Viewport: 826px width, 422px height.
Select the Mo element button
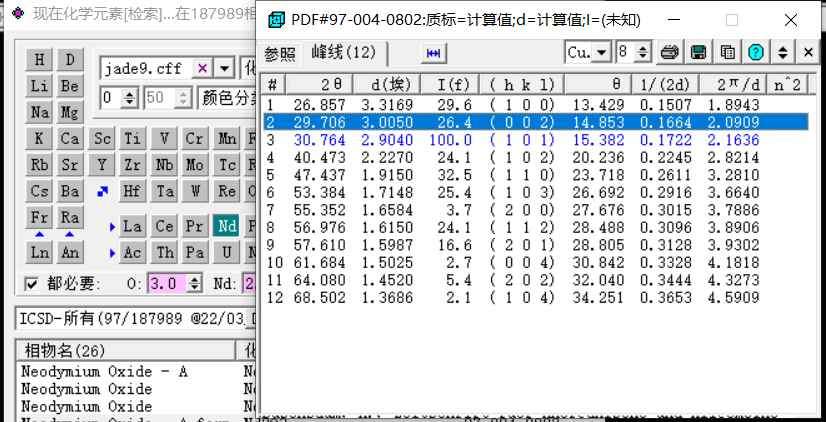coord(195,165)
